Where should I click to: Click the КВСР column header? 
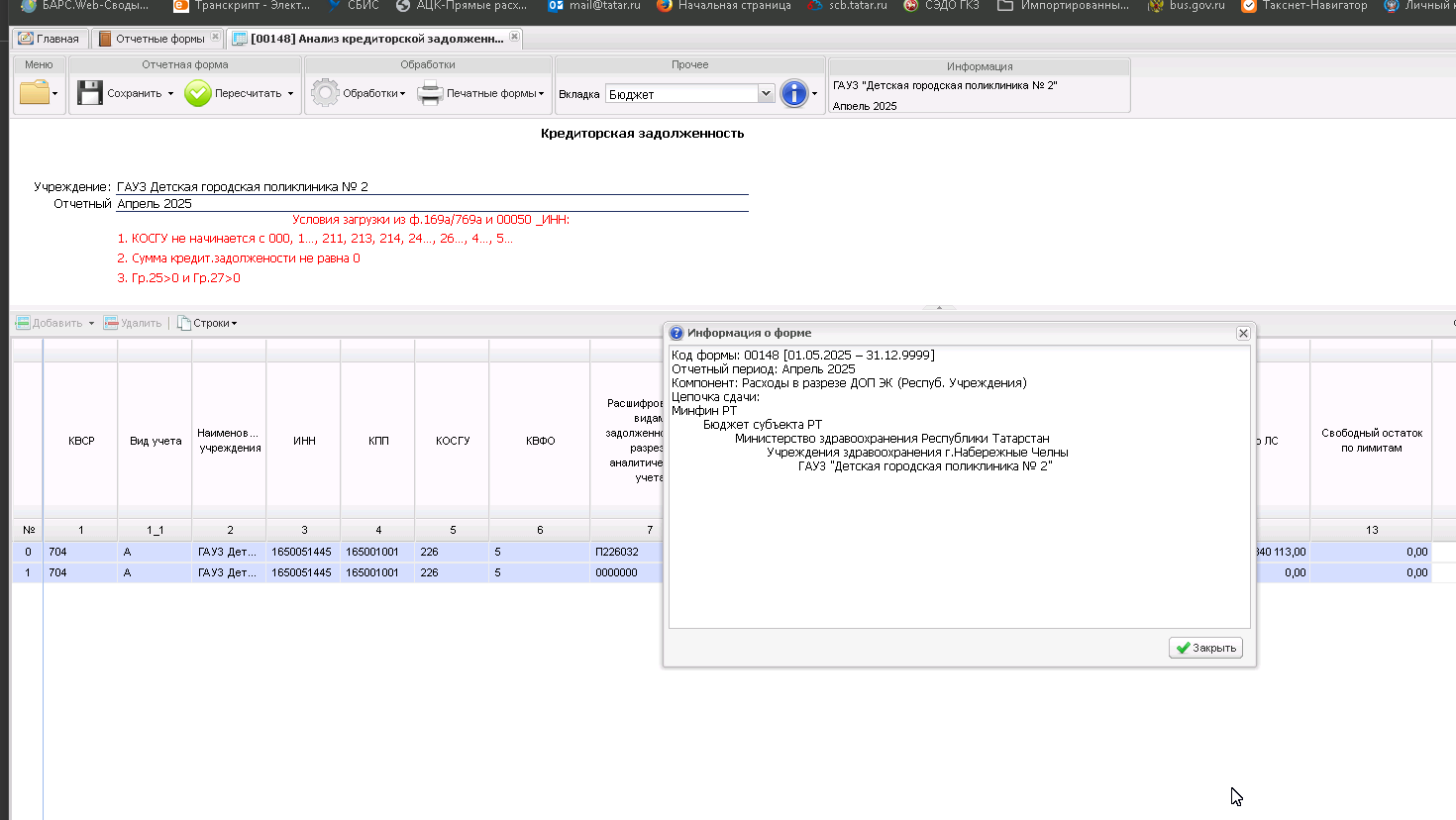click(81, 441)
